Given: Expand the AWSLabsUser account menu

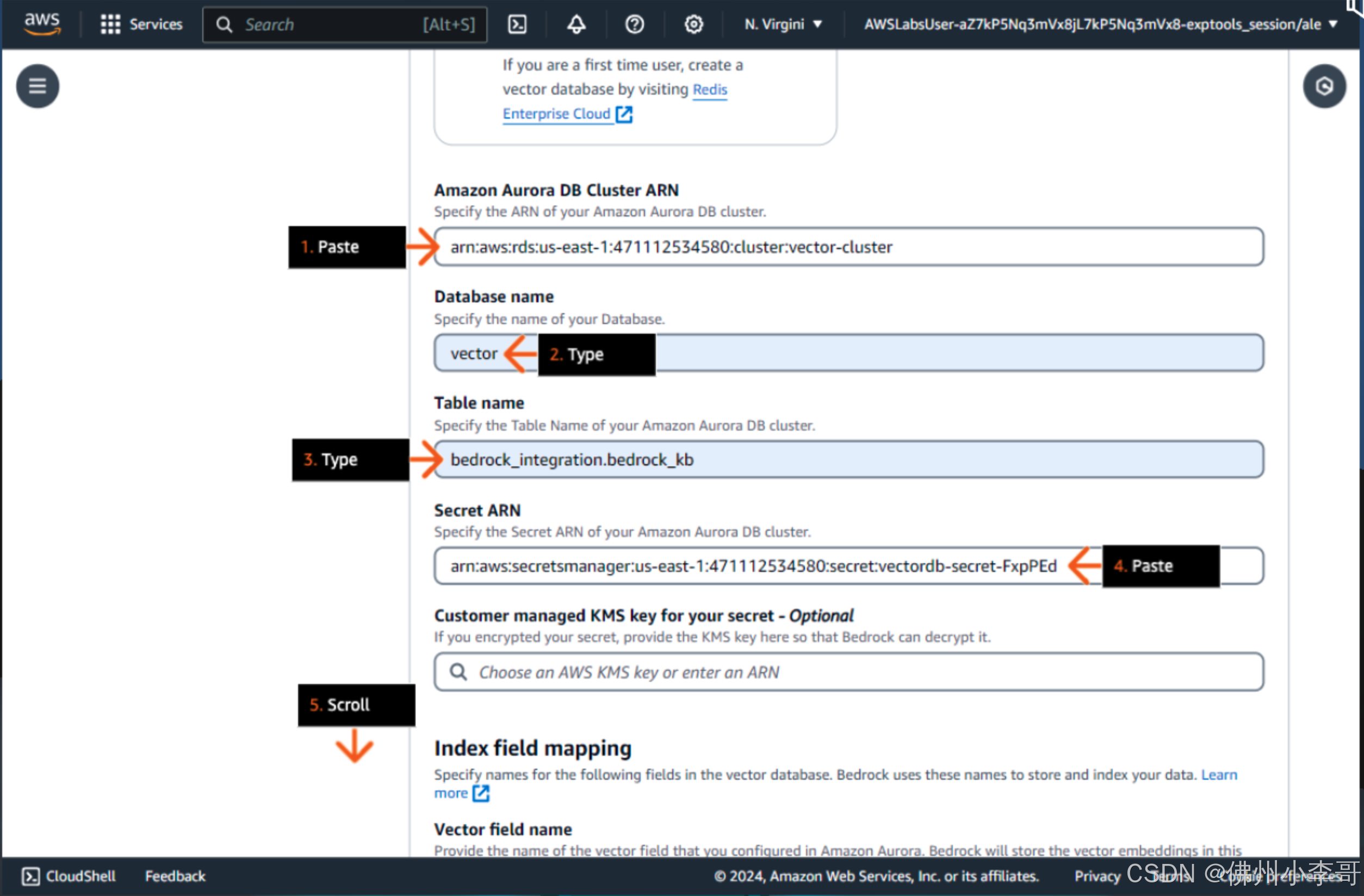Looking at the screenshot, I should 1101,24.
